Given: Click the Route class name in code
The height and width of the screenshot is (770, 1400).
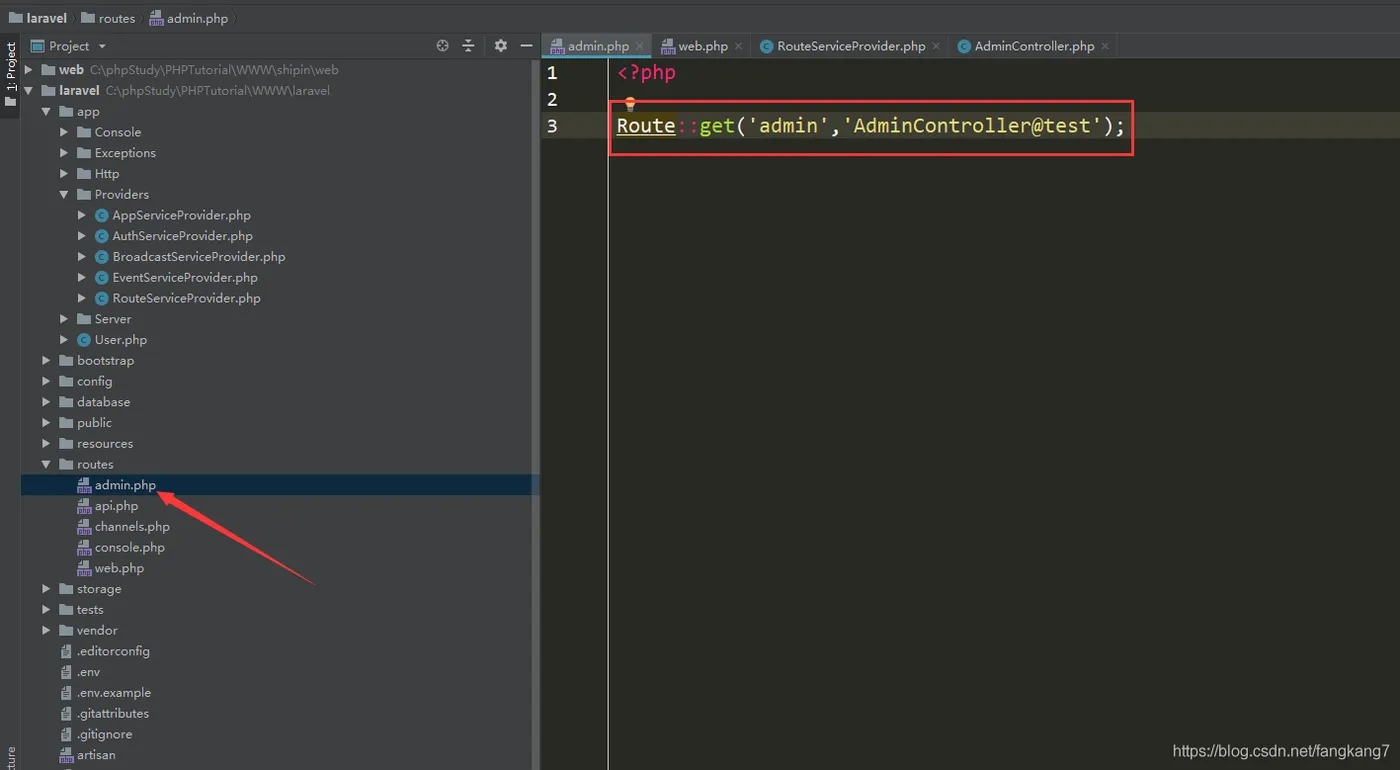Looking at the screenshot, I should (646, 126).
